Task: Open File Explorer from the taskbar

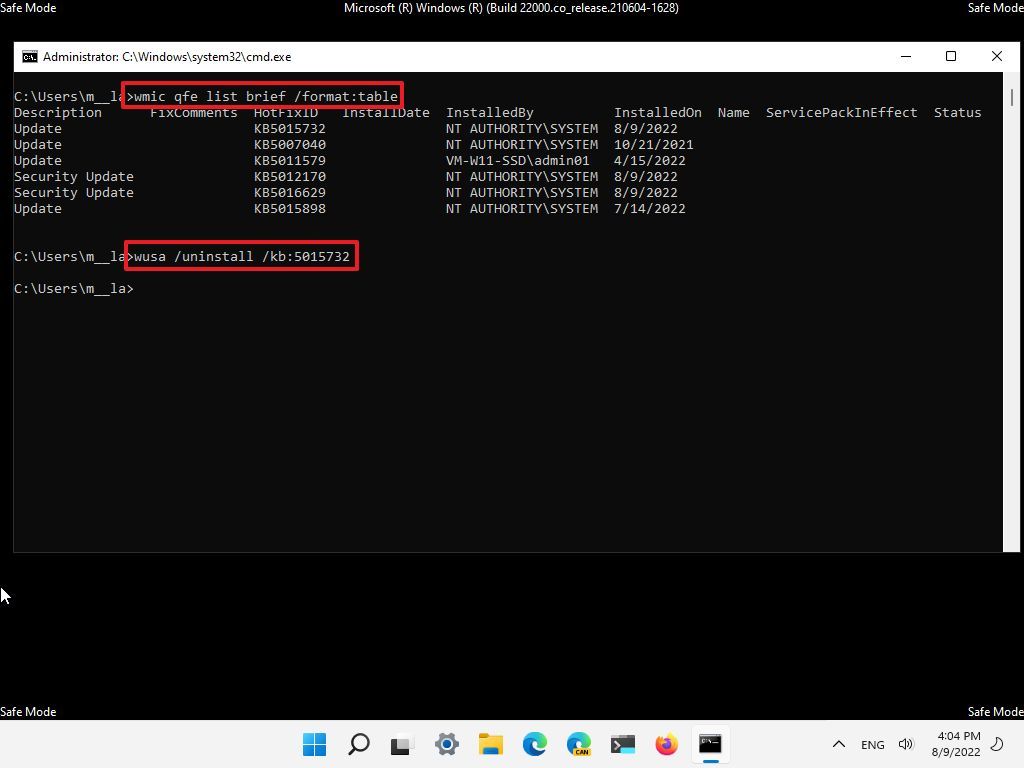Action: tap(491, 744)
